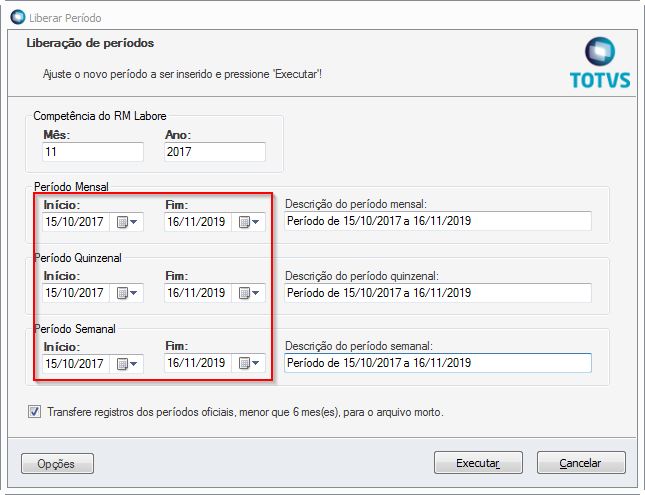Viewport: 645px width, 495px height.
Task: Click the Período Mensal Fim date field
Action: pyautogui.click(x=197, y=222)
